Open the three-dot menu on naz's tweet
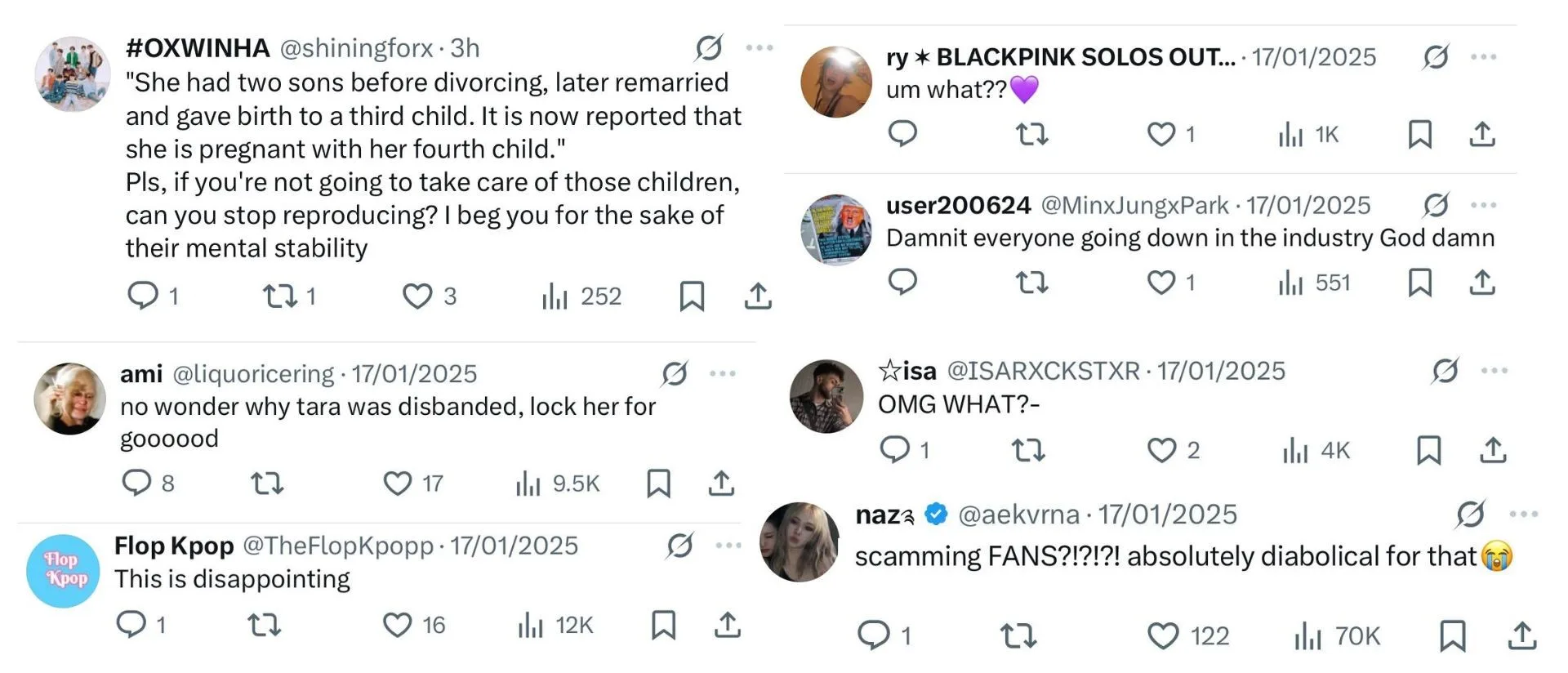Viewport: 1568px width, 673px height. [1524, 515]
